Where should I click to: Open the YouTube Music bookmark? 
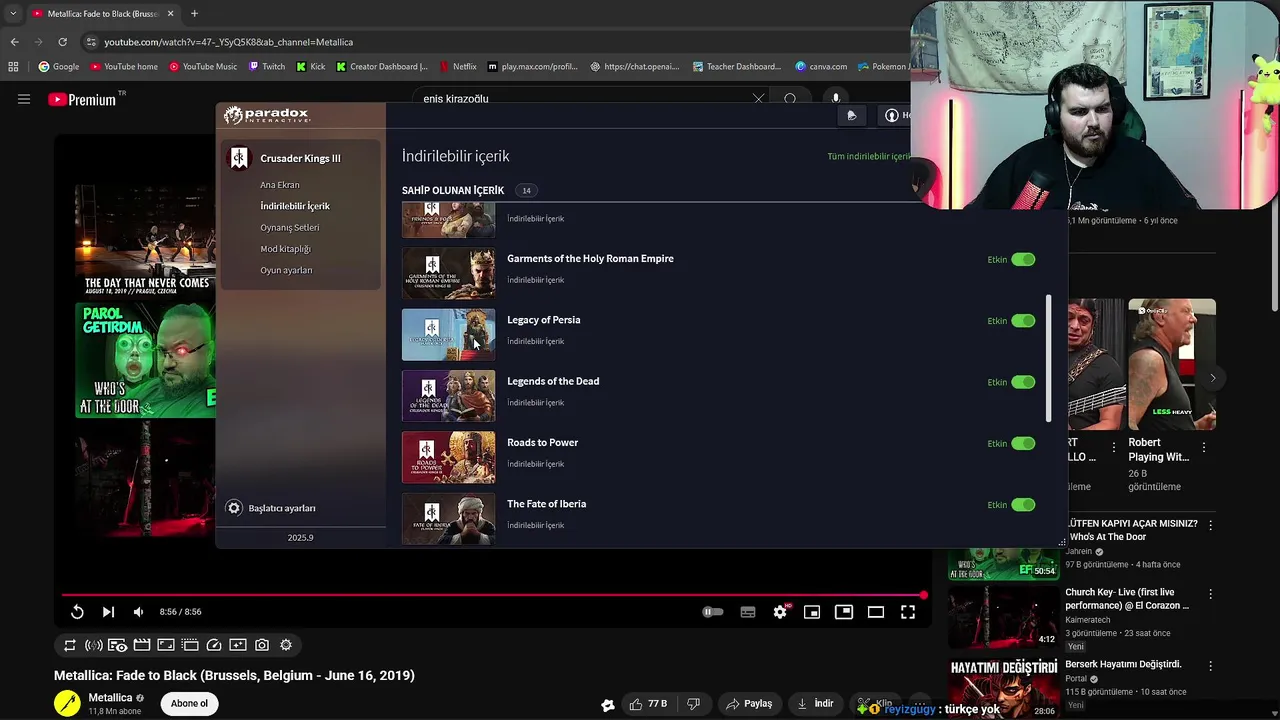tap(202, 67)
